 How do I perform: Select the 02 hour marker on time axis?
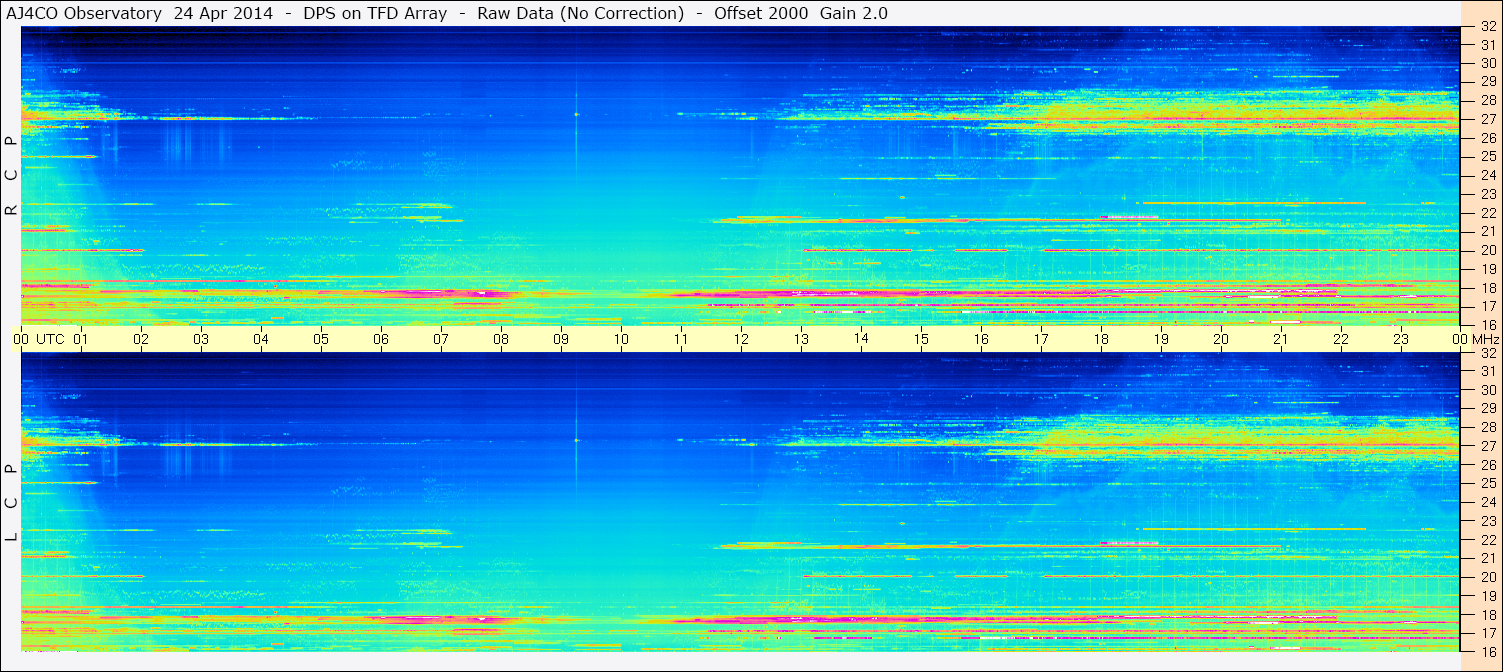pos(141,339)
